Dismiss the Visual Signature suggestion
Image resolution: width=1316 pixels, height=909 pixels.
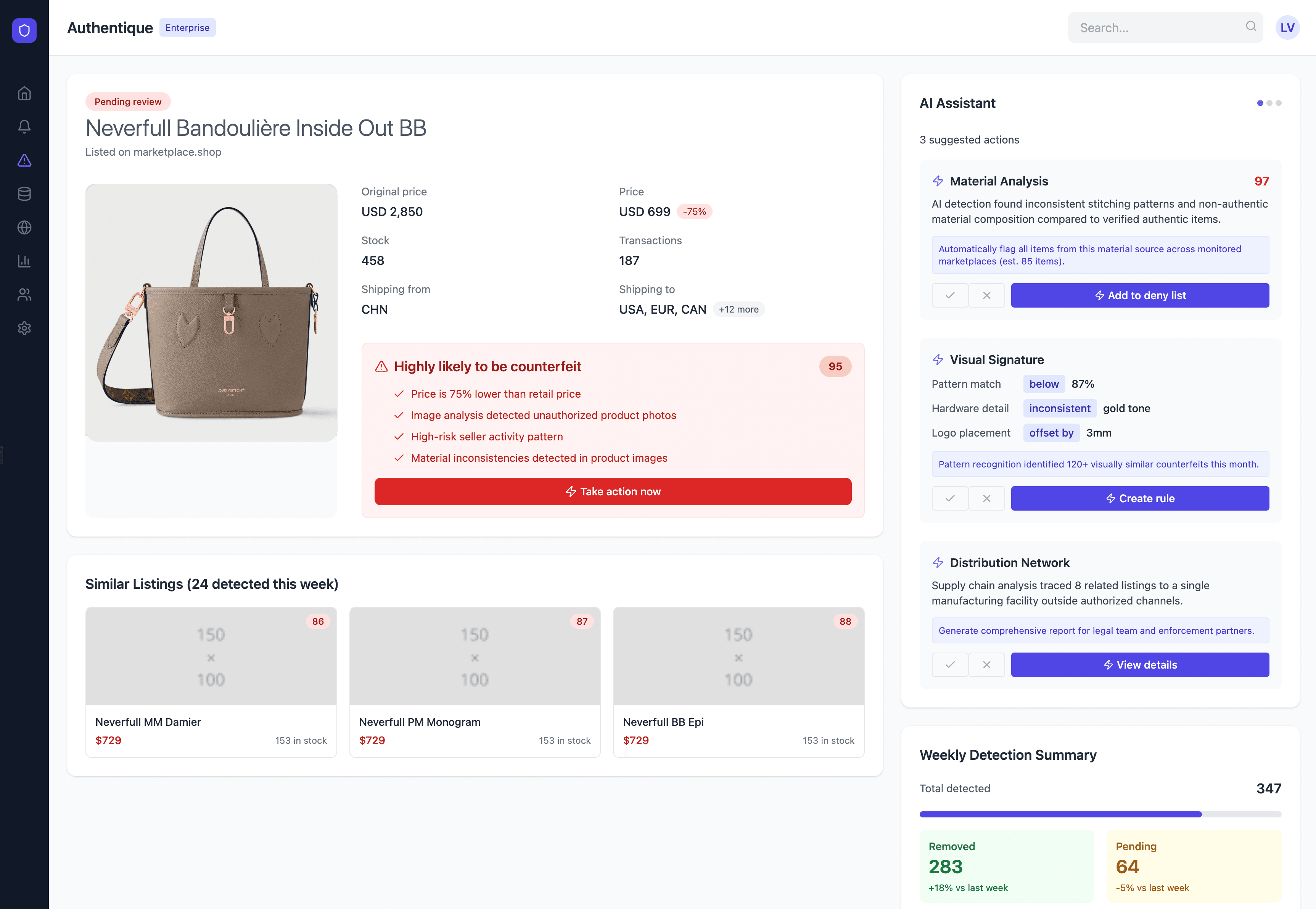(986, 498)
